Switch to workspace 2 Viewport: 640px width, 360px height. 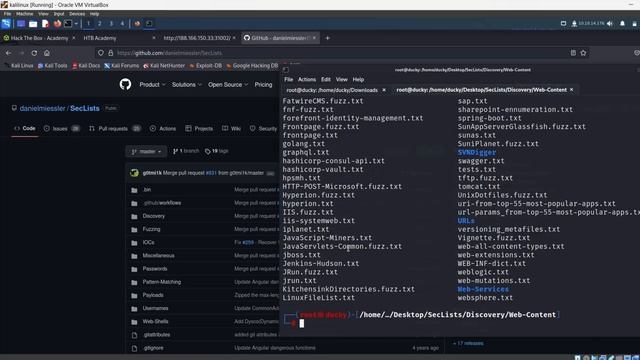tap(100, 24)
